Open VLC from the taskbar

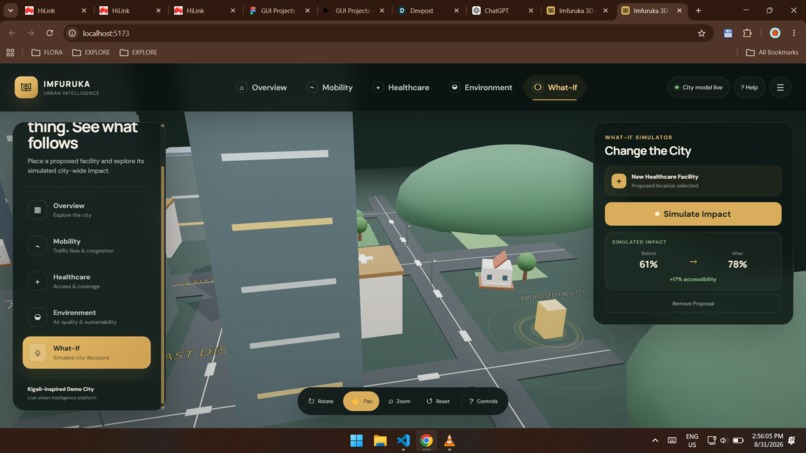point(449,441)
